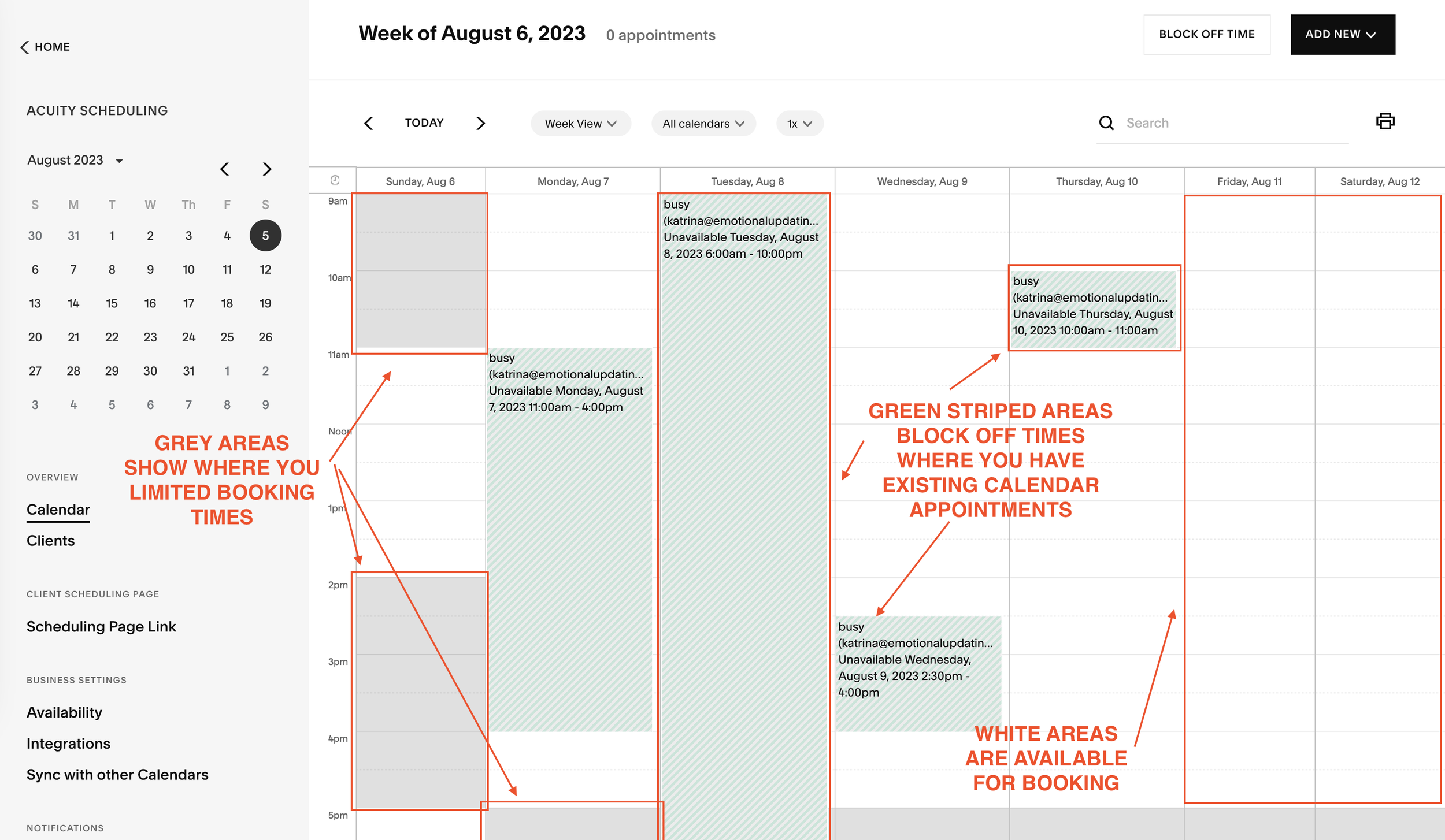
Task: Click the BLOCK OFF TIME button
Action: [1206, 35]
